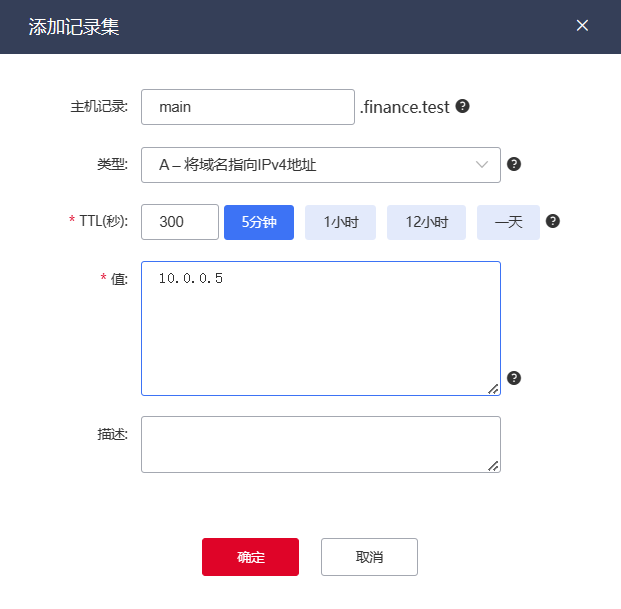Select the 5分钟 TTL preset
Viewport: 621px width, 609px height.
(x=259, y=222)
